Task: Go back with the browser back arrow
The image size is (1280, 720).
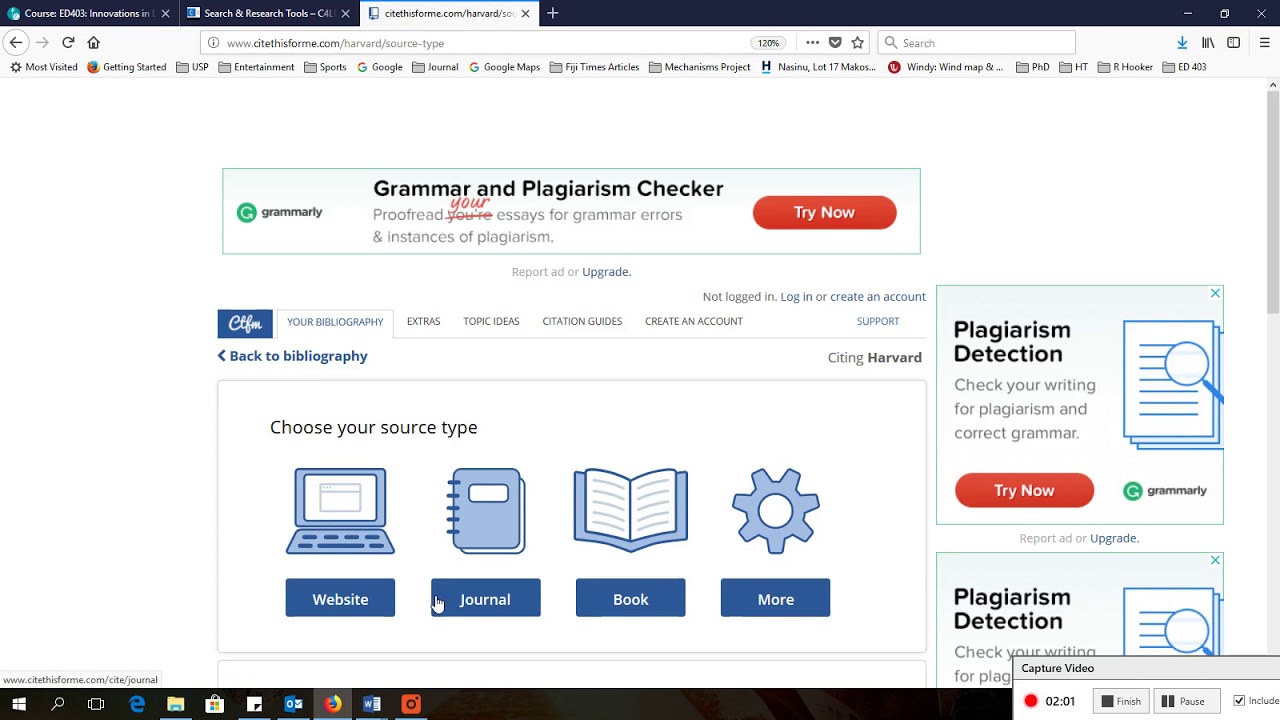Action: coord(16,43)
